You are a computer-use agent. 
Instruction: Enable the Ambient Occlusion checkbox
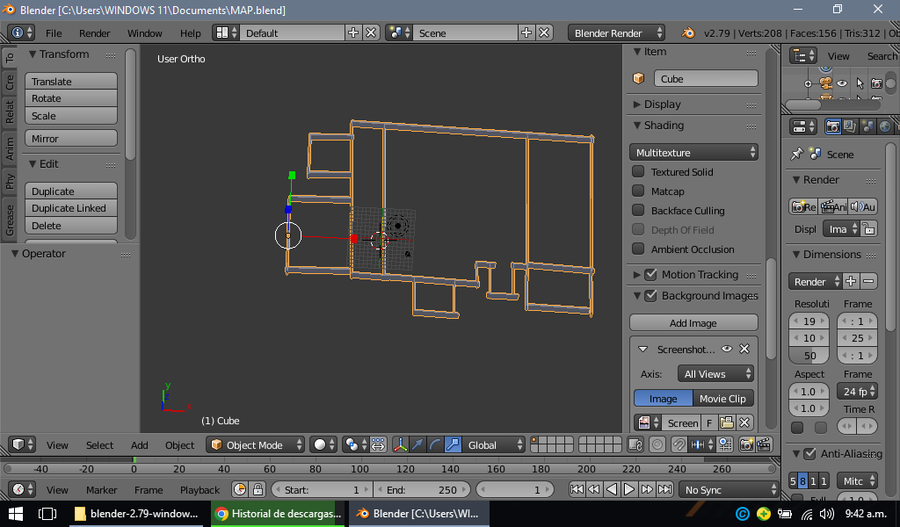(638, 249)
